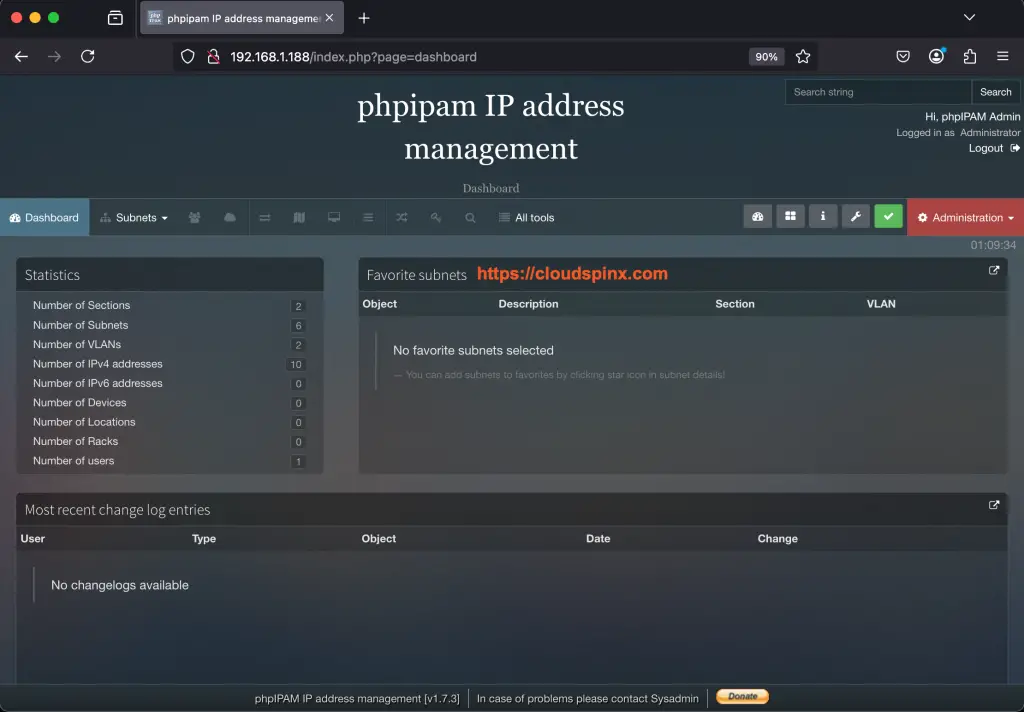
Task: Click inside the Search string input field
Action: (x=877, y=92)
